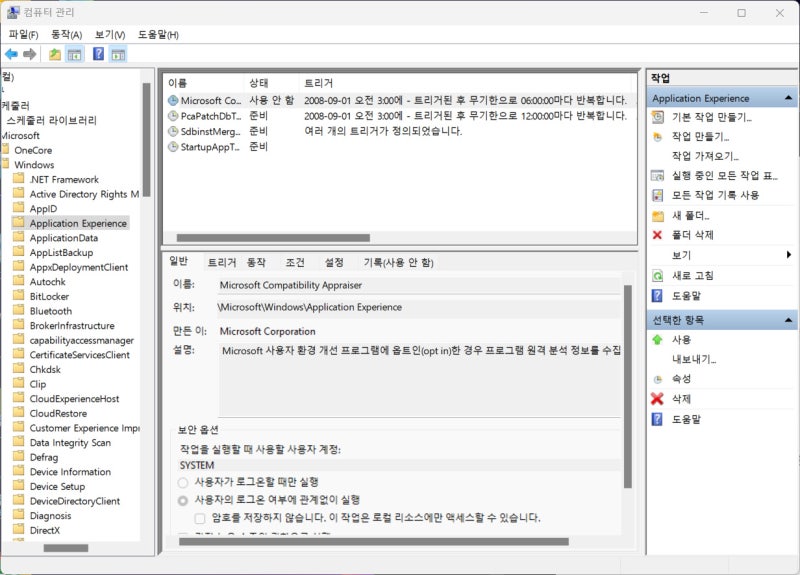Collapse the Application Experience actions section
The width and height of the screenshot is (800, 575).
coord(788,97)
